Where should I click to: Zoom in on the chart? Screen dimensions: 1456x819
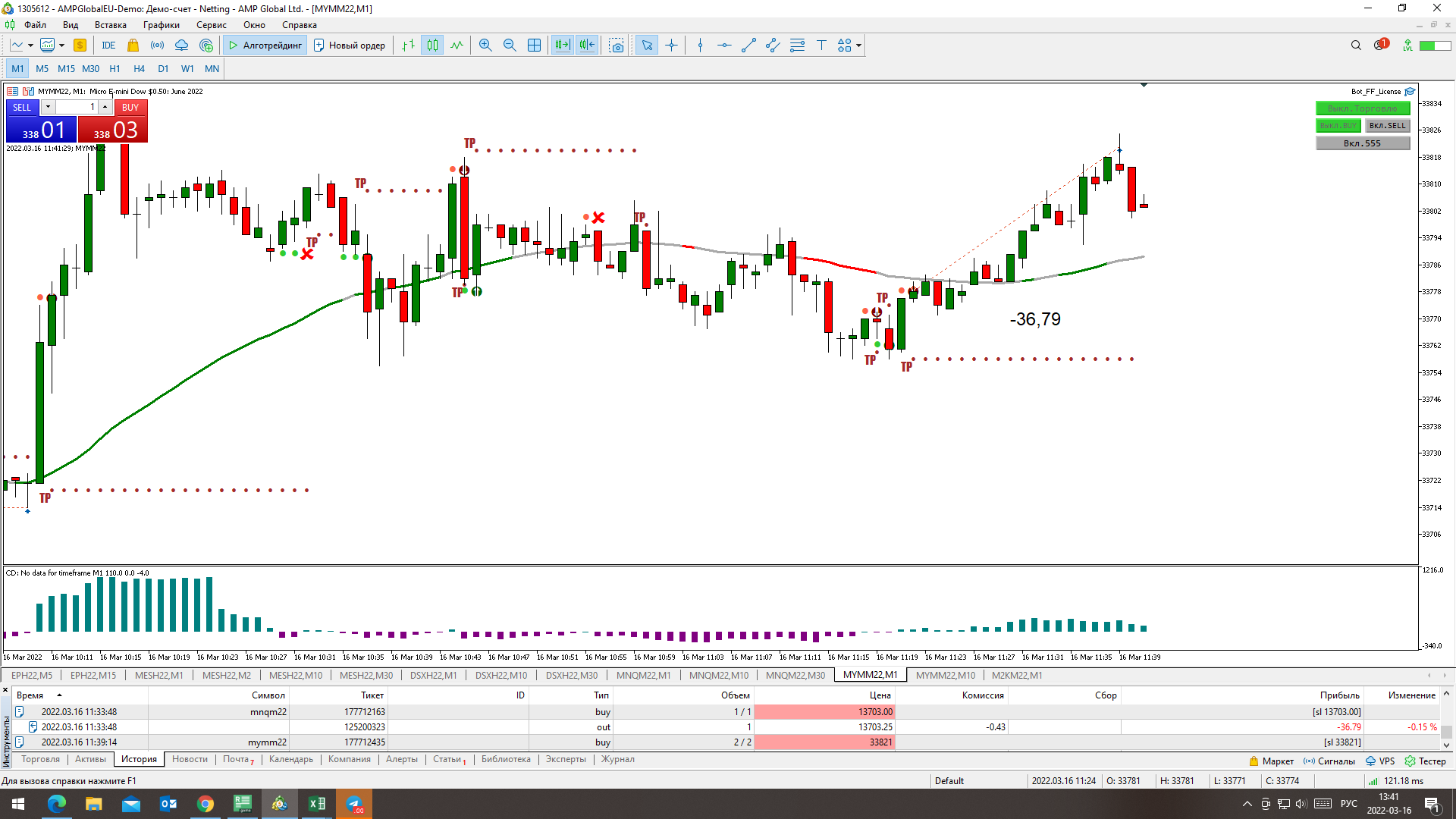[485, 45]
